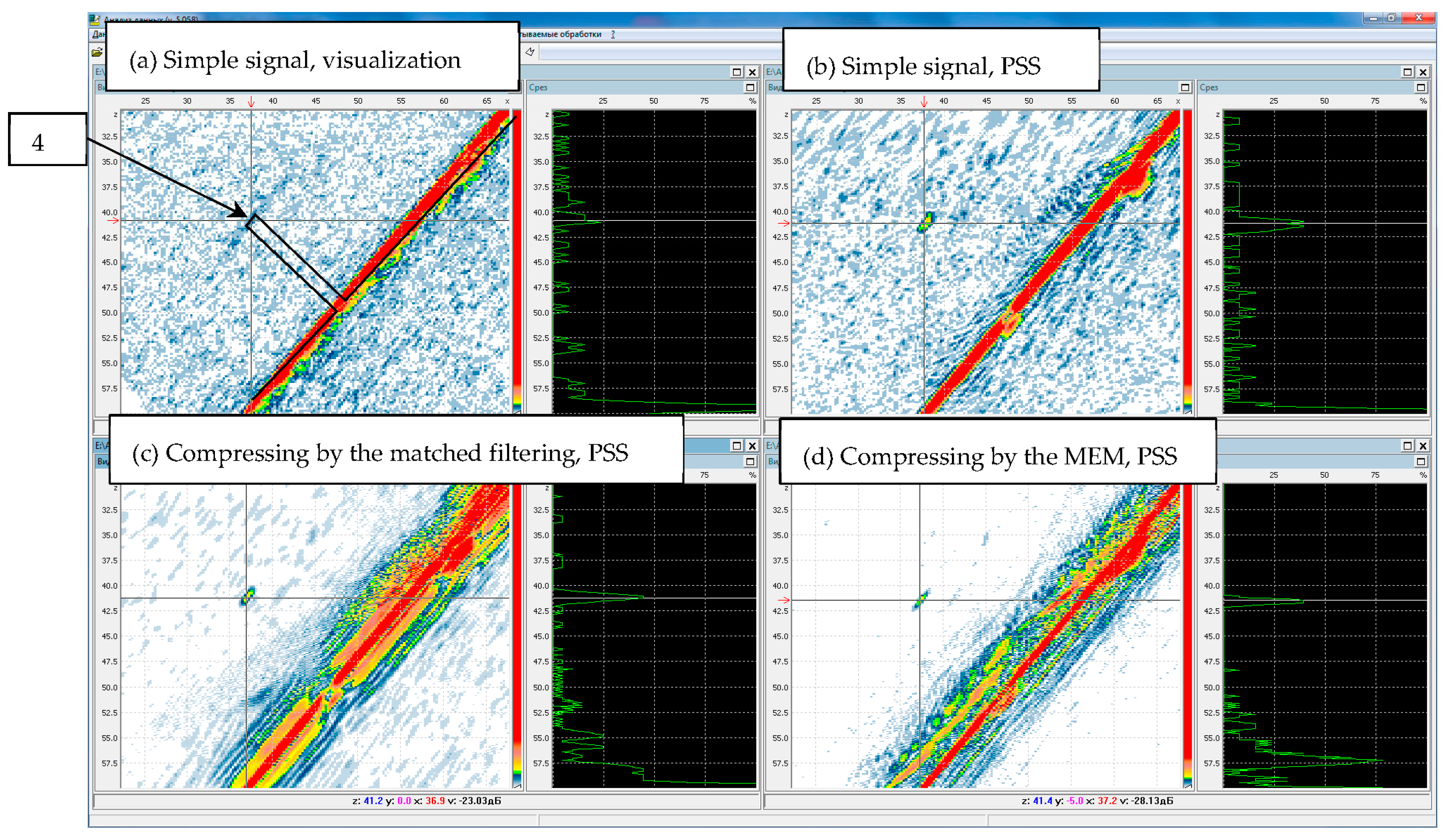Screen dimensions: 1447x840
Task: Open the ? help menu
Action: 613,34
